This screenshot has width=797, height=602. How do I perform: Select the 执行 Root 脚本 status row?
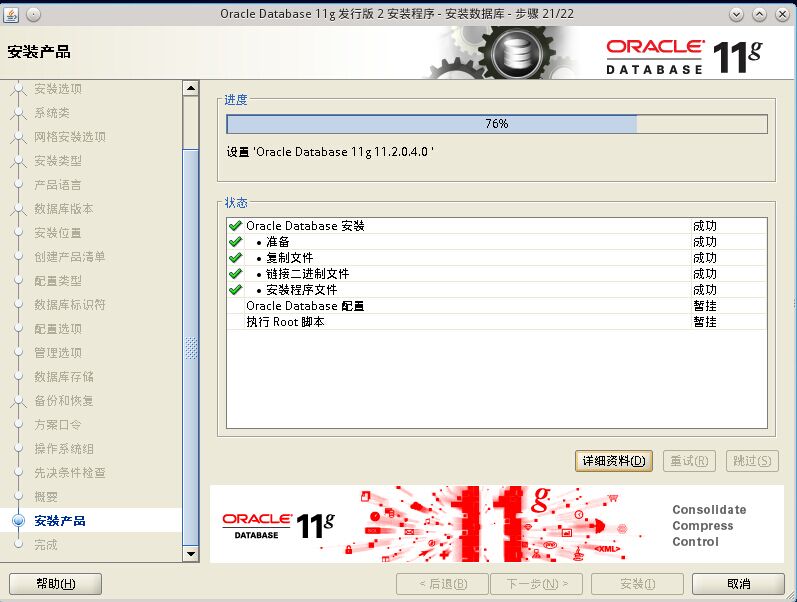coord(497,321)
